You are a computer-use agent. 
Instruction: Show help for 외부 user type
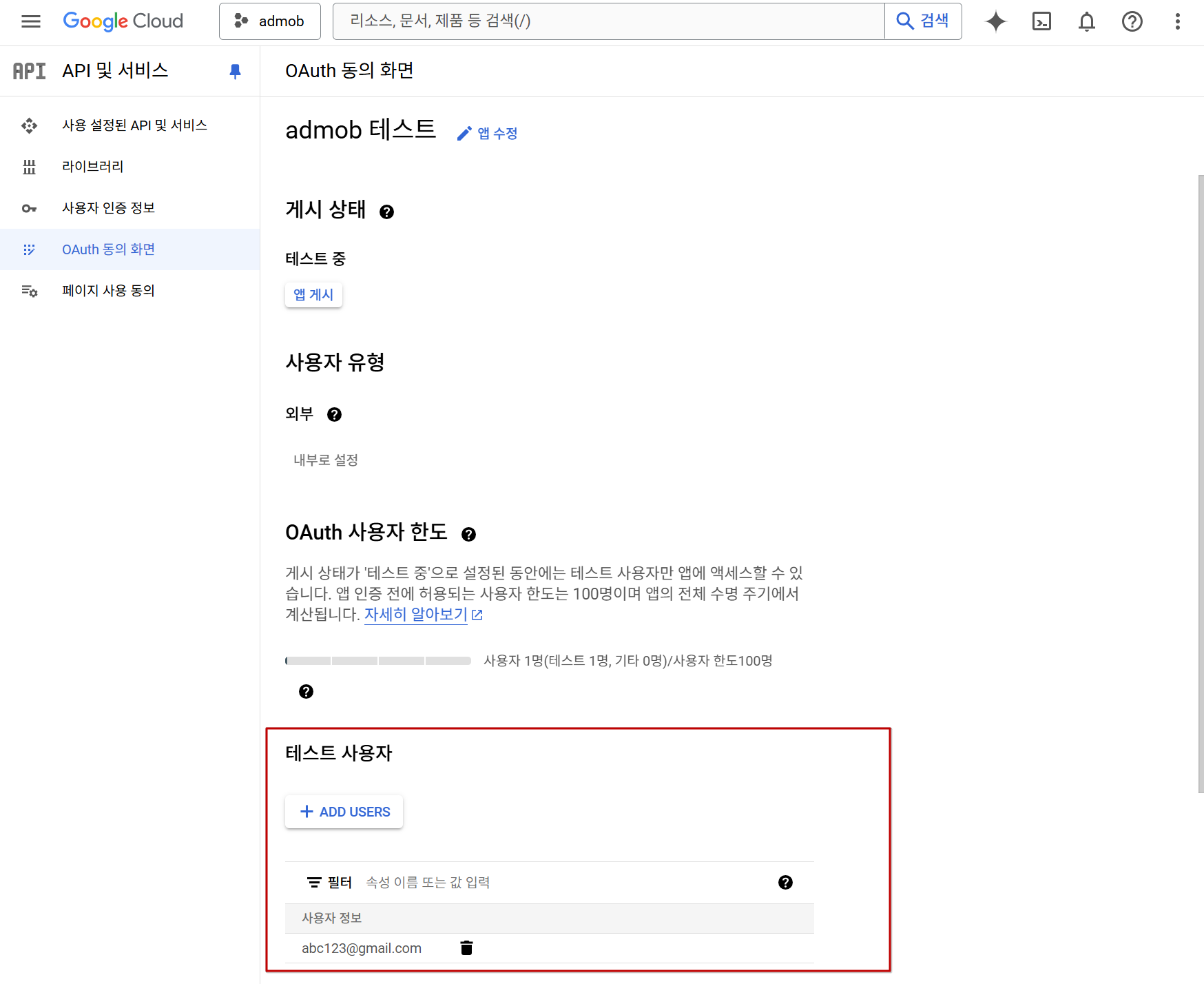coord(334,414)
